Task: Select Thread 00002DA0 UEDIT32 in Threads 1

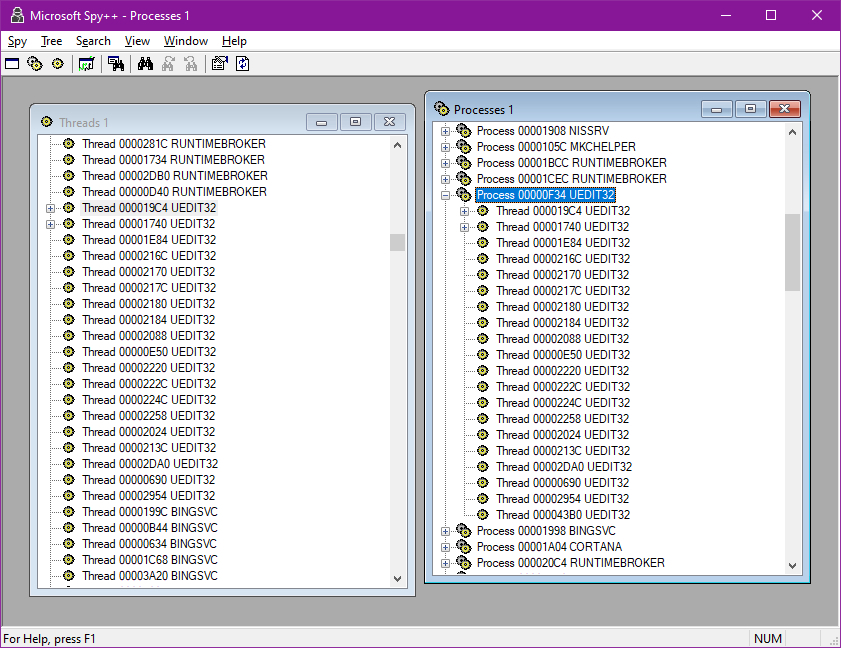Action: 150,463
